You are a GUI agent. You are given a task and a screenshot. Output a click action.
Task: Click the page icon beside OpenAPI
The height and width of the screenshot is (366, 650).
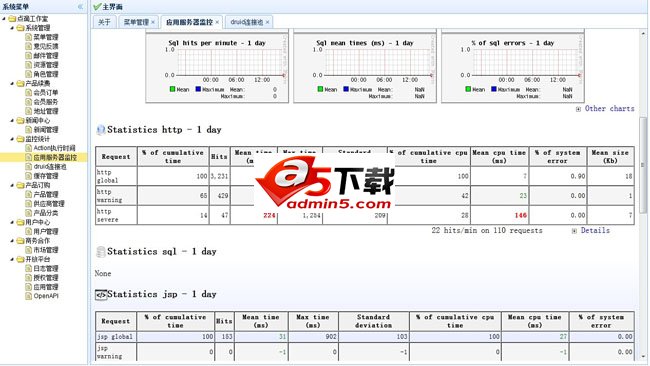pyautogui.click(x=29, y=296)
